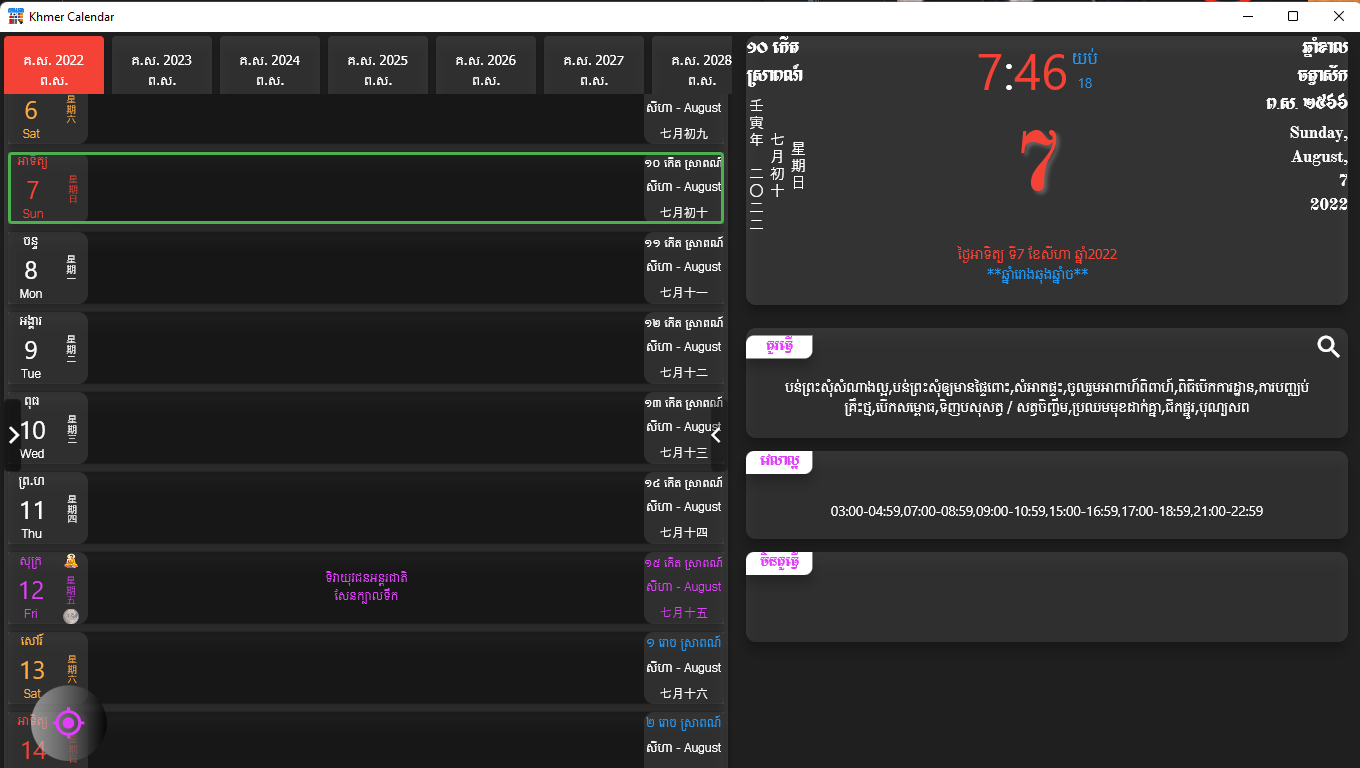Click lunar date 七月十二 on Tuesday 9 row

[684, 372]
